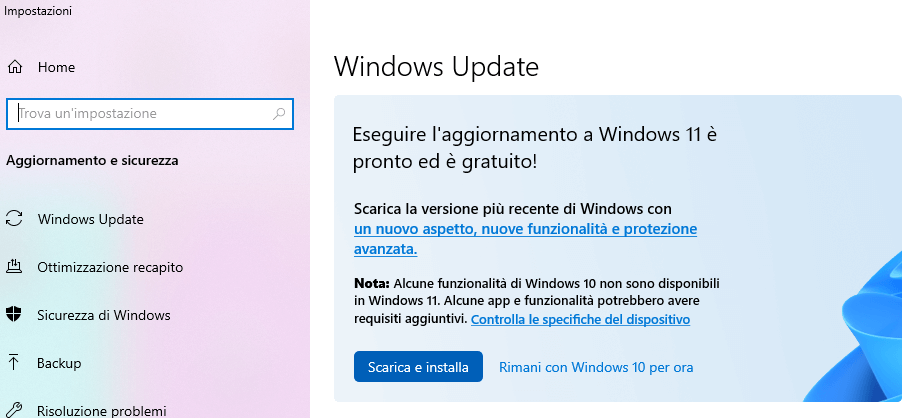
Task: Click the Backup upload arrow icon
Action: click(x=15, y=363)
